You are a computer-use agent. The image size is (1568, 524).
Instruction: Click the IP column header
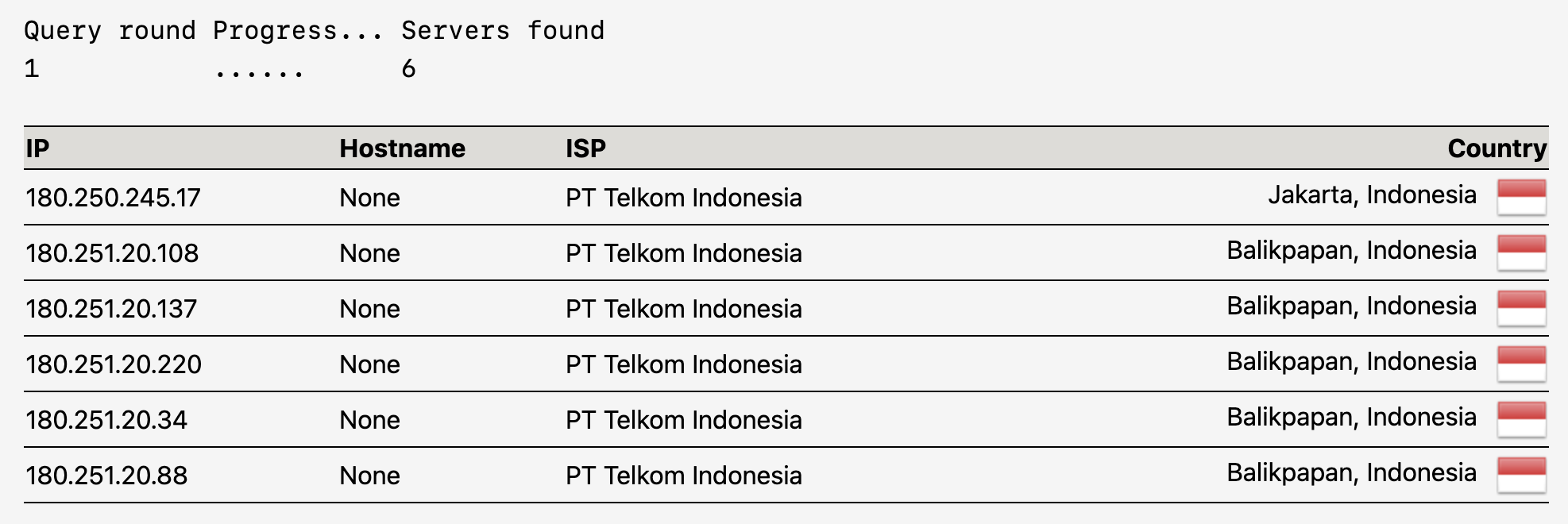[x=37, y=148]
